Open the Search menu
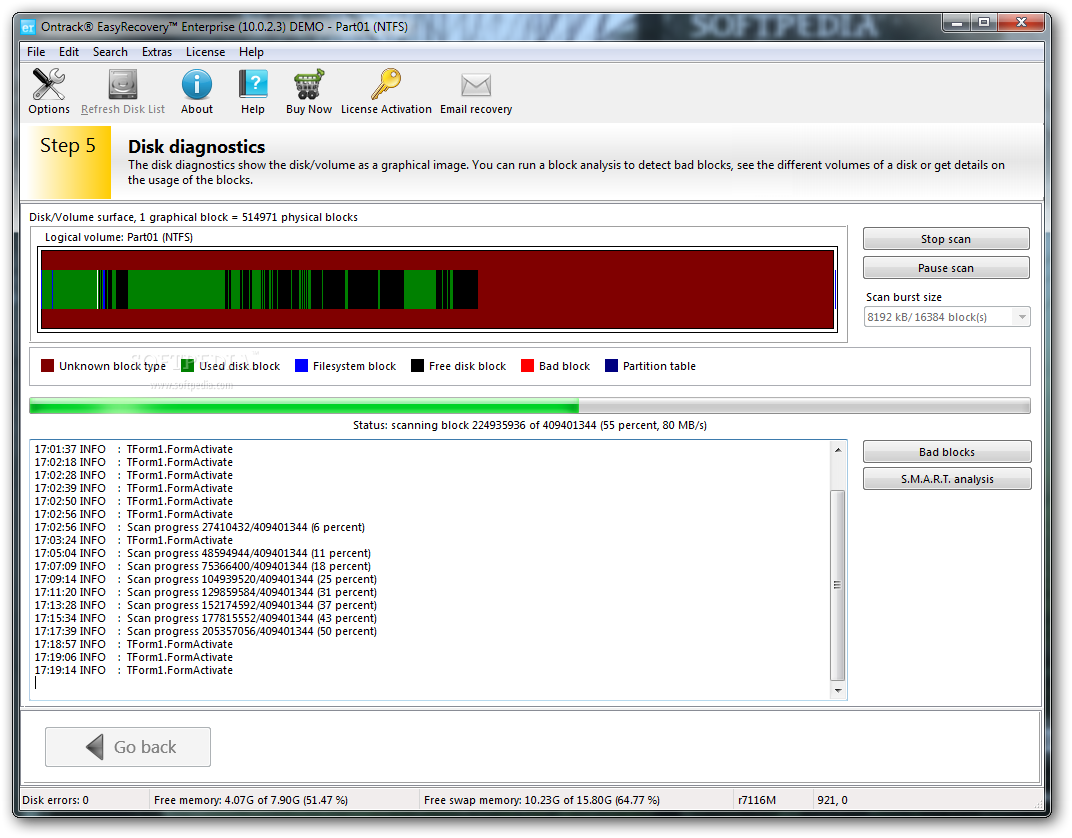Screen dimensions: 1072x838 (110, 52)
